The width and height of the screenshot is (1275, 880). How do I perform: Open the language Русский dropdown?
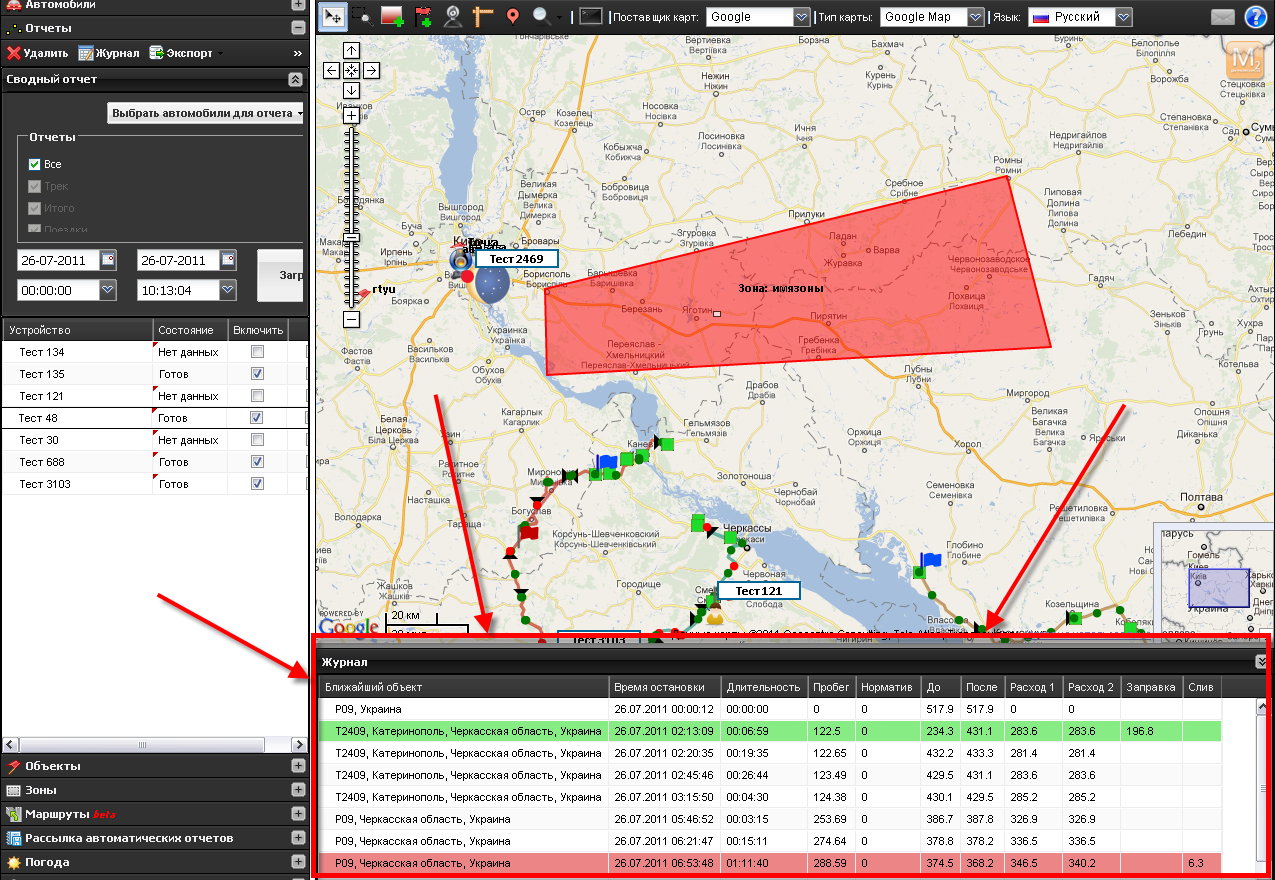pos(1123,17)
